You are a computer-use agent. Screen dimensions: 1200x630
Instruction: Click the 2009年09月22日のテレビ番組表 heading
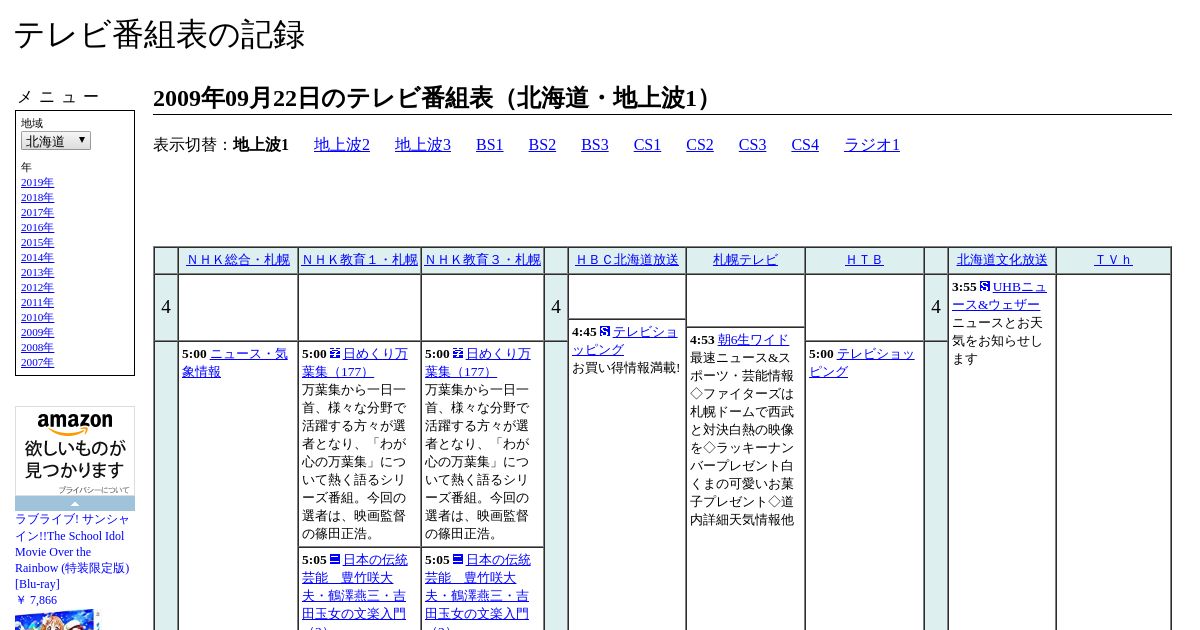click(x=436, y=98)
